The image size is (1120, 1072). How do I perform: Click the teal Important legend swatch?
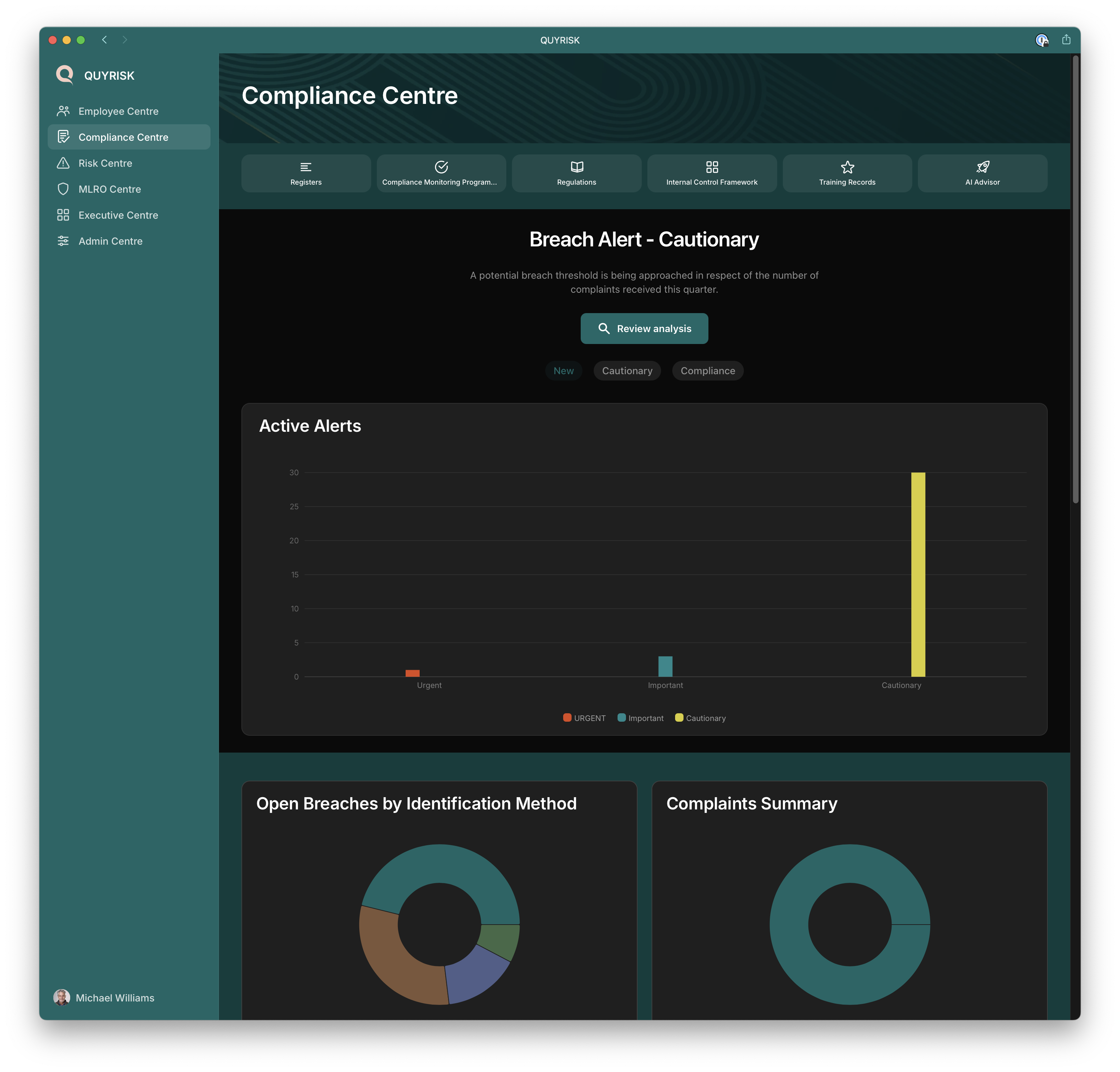click(x=621, y=717)
